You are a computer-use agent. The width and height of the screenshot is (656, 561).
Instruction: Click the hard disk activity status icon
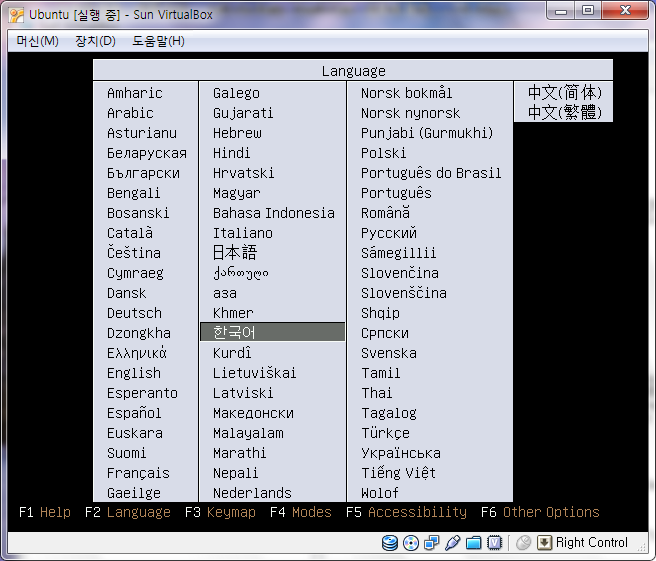(390, 543)
